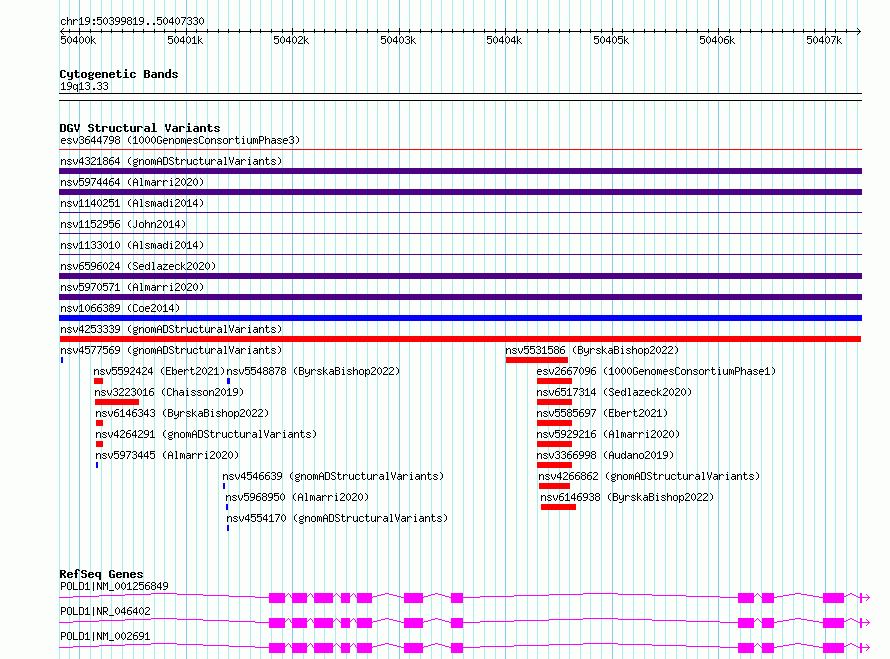Click nsv4546639 gnomADStructuralVariants label
890x659 pixels.
click(333, 476)
